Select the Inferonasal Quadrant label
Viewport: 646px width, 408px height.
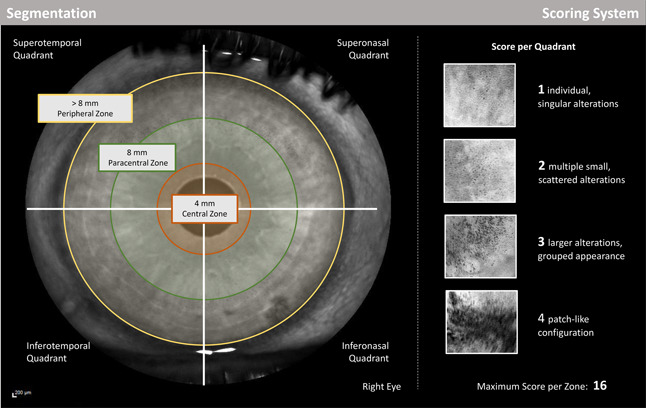[x=365, y=352]
